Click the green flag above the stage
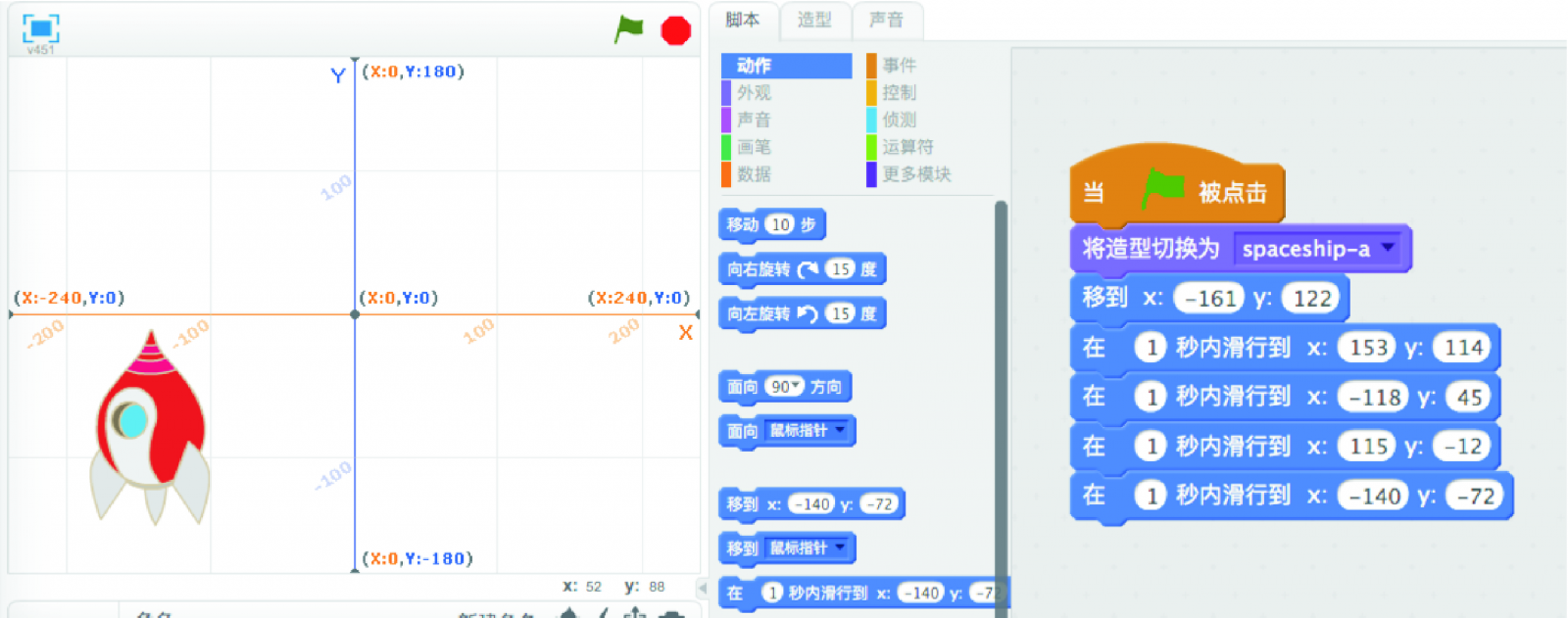Screen dimensions: 1568x618 [628, 29]
